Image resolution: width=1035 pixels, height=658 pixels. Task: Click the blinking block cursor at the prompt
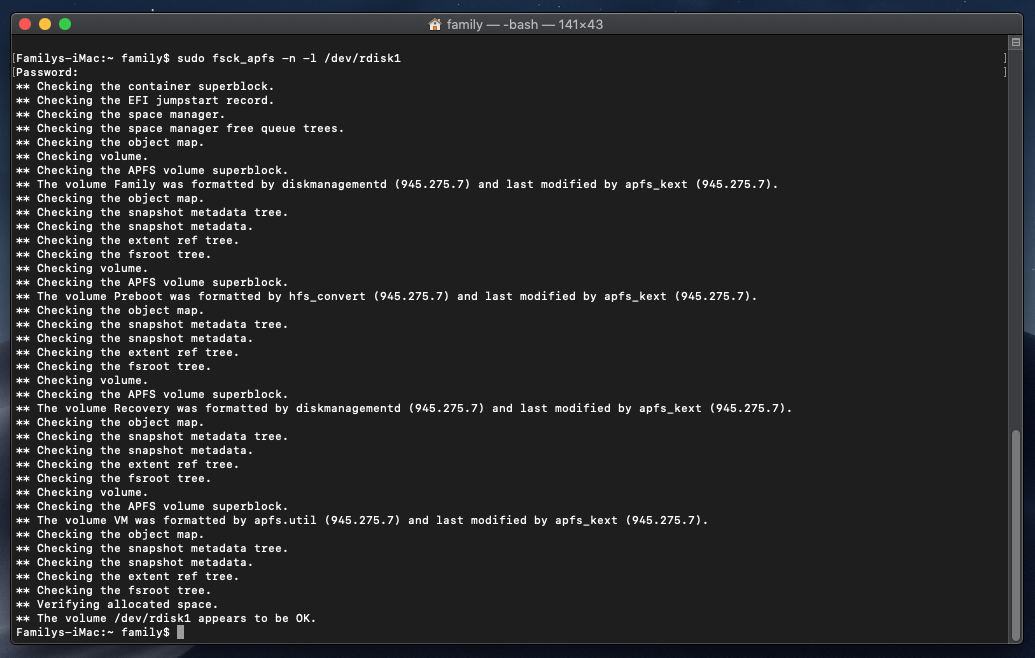(180, 632)
